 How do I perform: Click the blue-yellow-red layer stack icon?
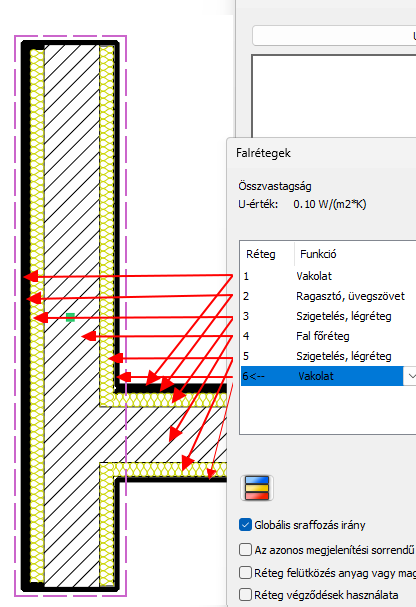pos(257,488)
